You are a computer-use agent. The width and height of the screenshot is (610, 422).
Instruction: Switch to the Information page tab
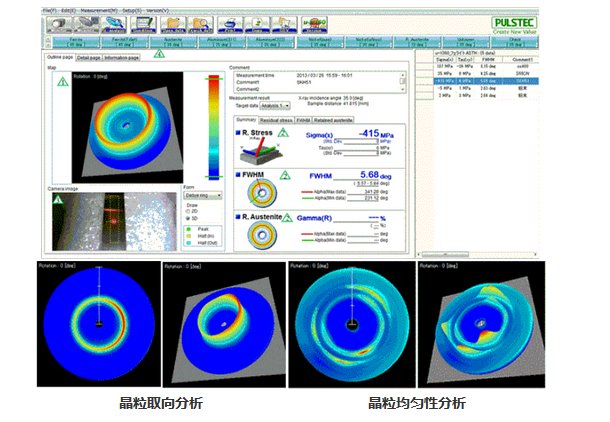click(121, 58)
